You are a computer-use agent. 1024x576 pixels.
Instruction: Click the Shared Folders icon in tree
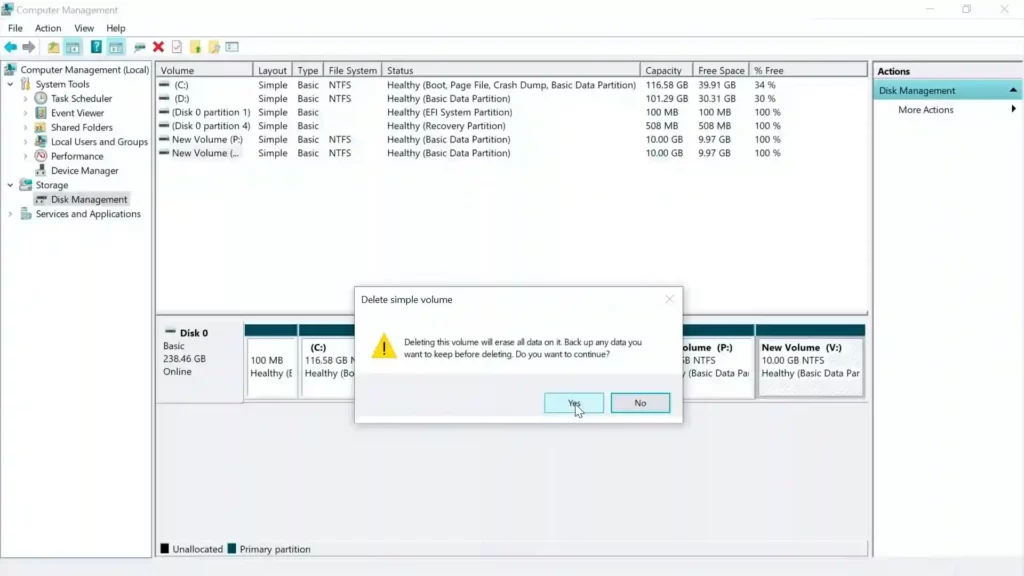point(40,127)
